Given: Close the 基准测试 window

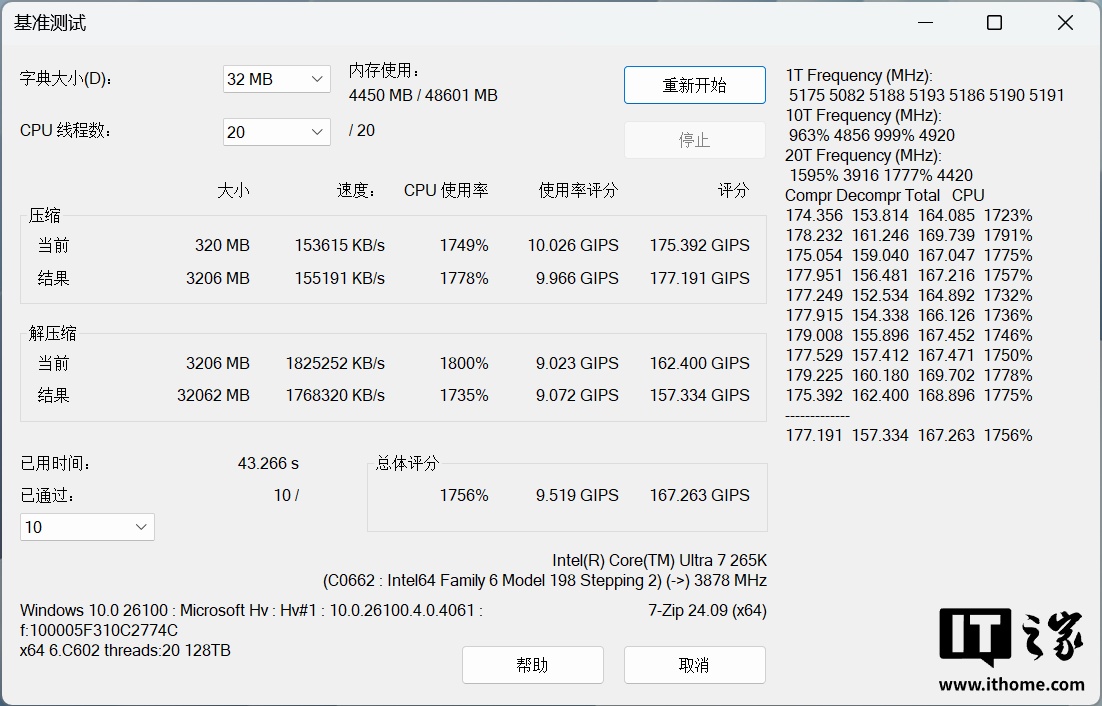Looking at the screenshot, I should 1065,23.
